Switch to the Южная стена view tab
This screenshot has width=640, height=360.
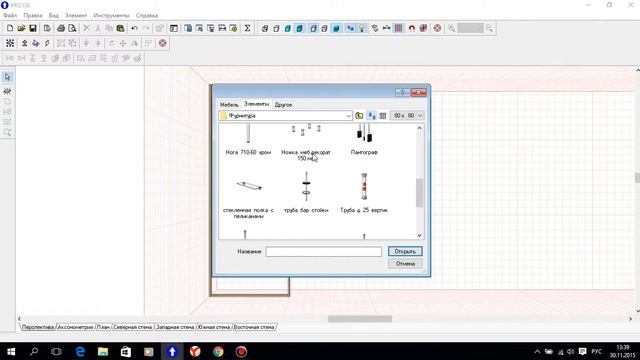[214, 327]
